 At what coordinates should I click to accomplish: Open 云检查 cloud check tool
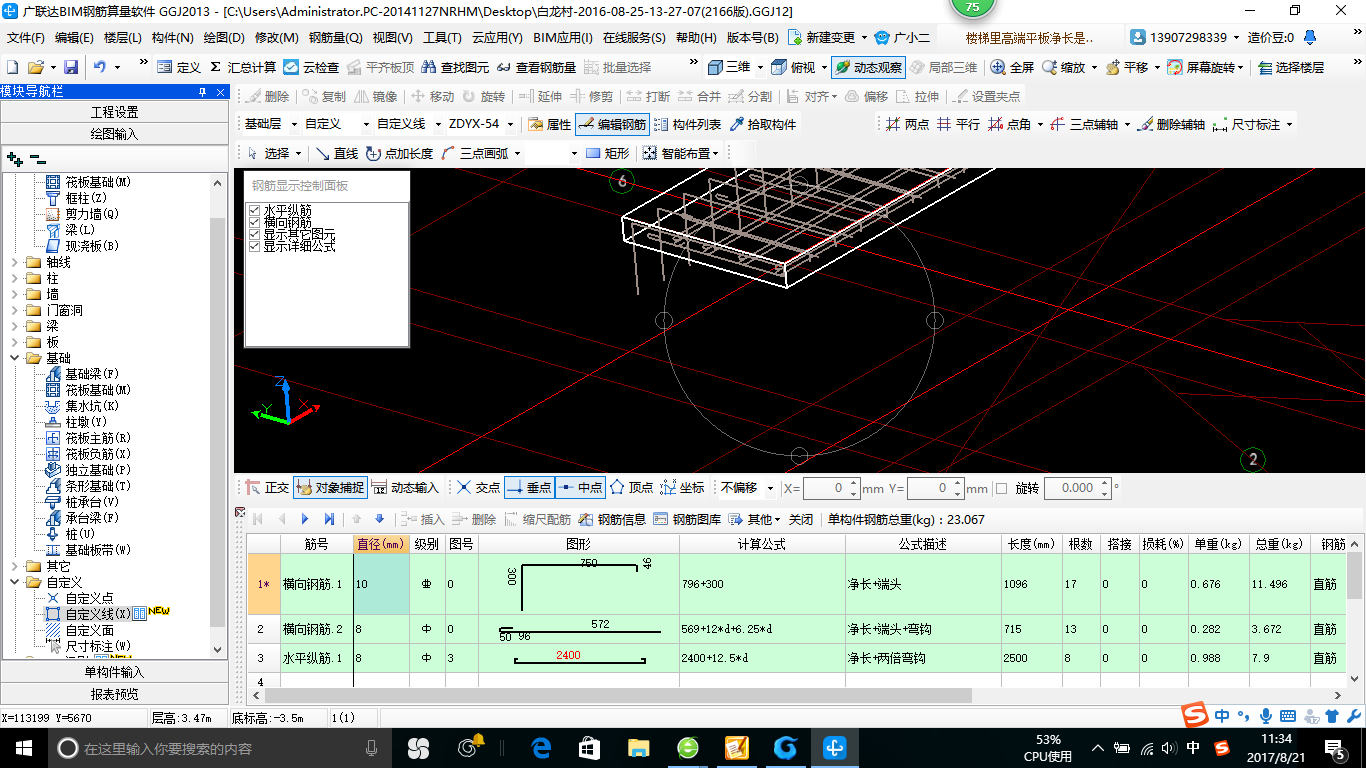(x=311, y=67)
